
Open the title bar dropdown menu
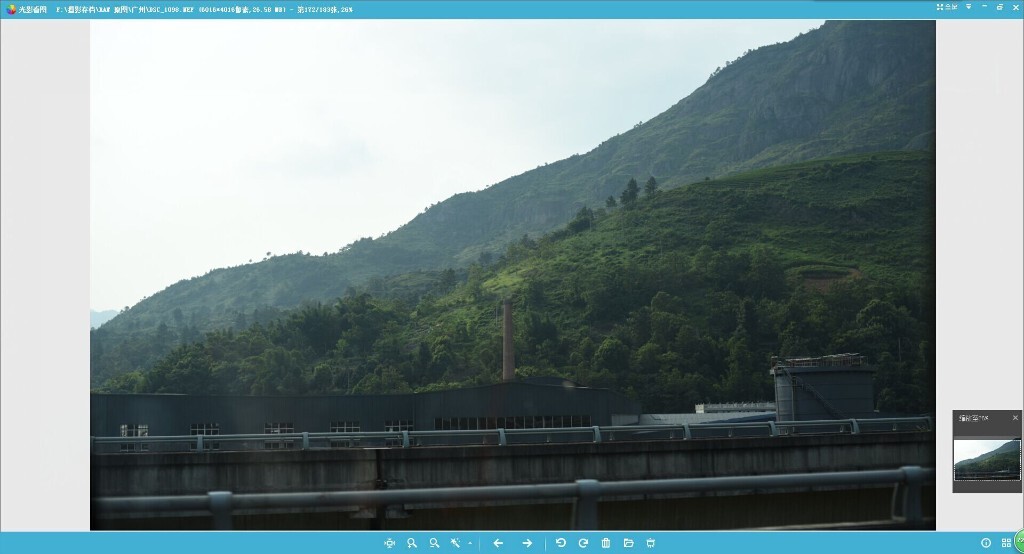968,7
